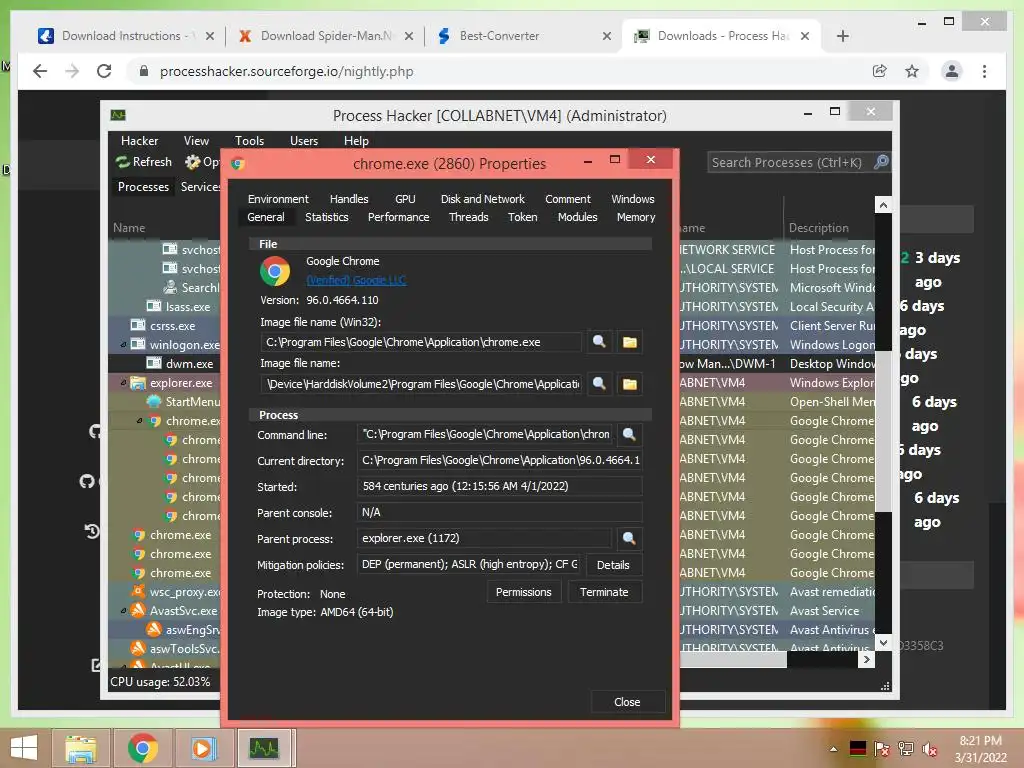Screen dimensions: 1024x768
Task: Open the Token tab
Action: tap(522, 217)
